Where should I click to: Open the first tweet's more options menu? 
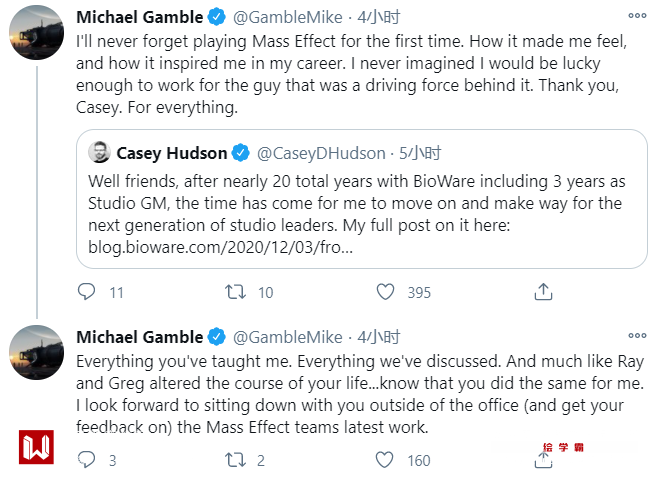point(636,17)
